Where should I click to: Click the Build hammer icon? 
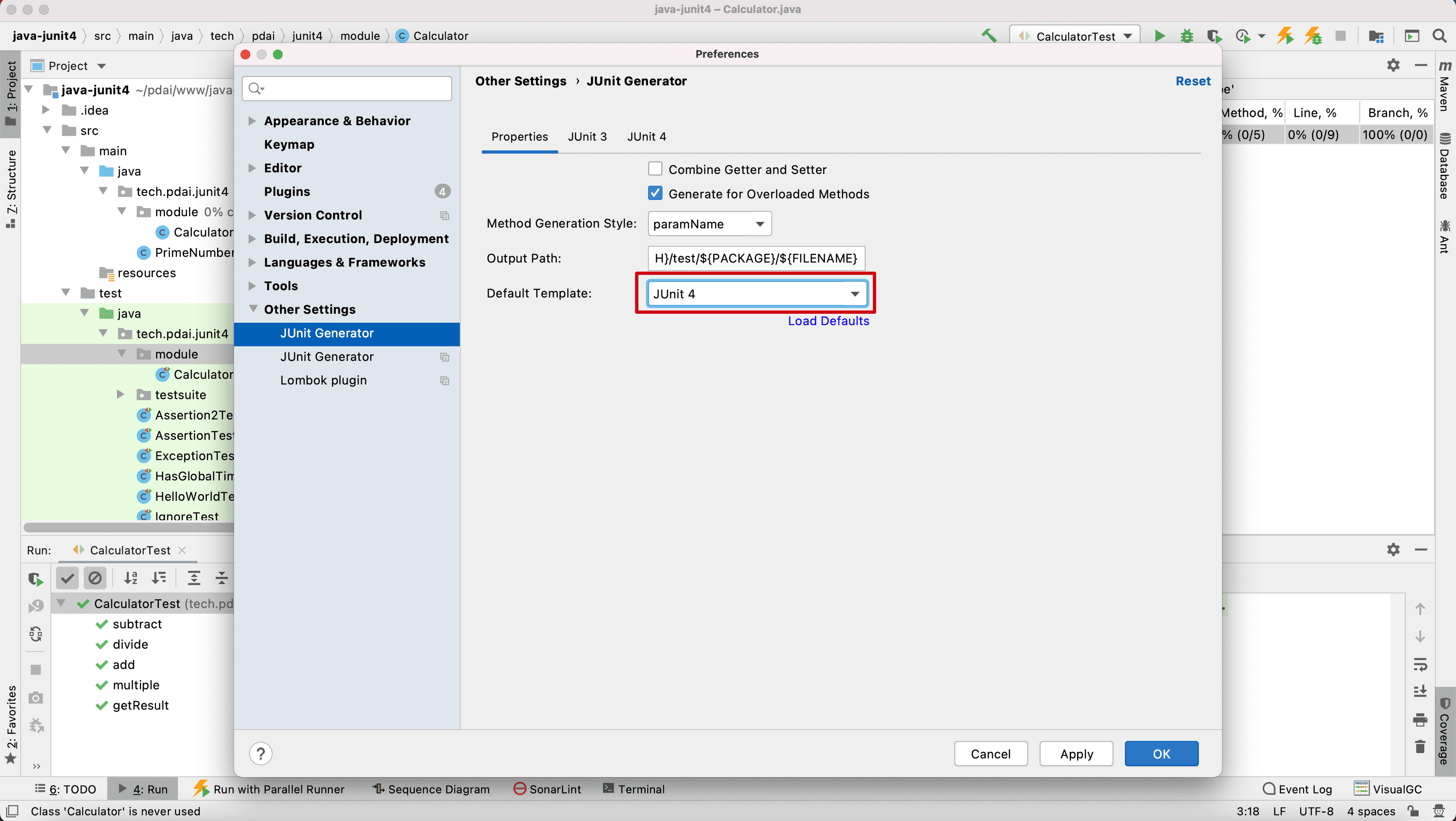click(x=988, y=36)
